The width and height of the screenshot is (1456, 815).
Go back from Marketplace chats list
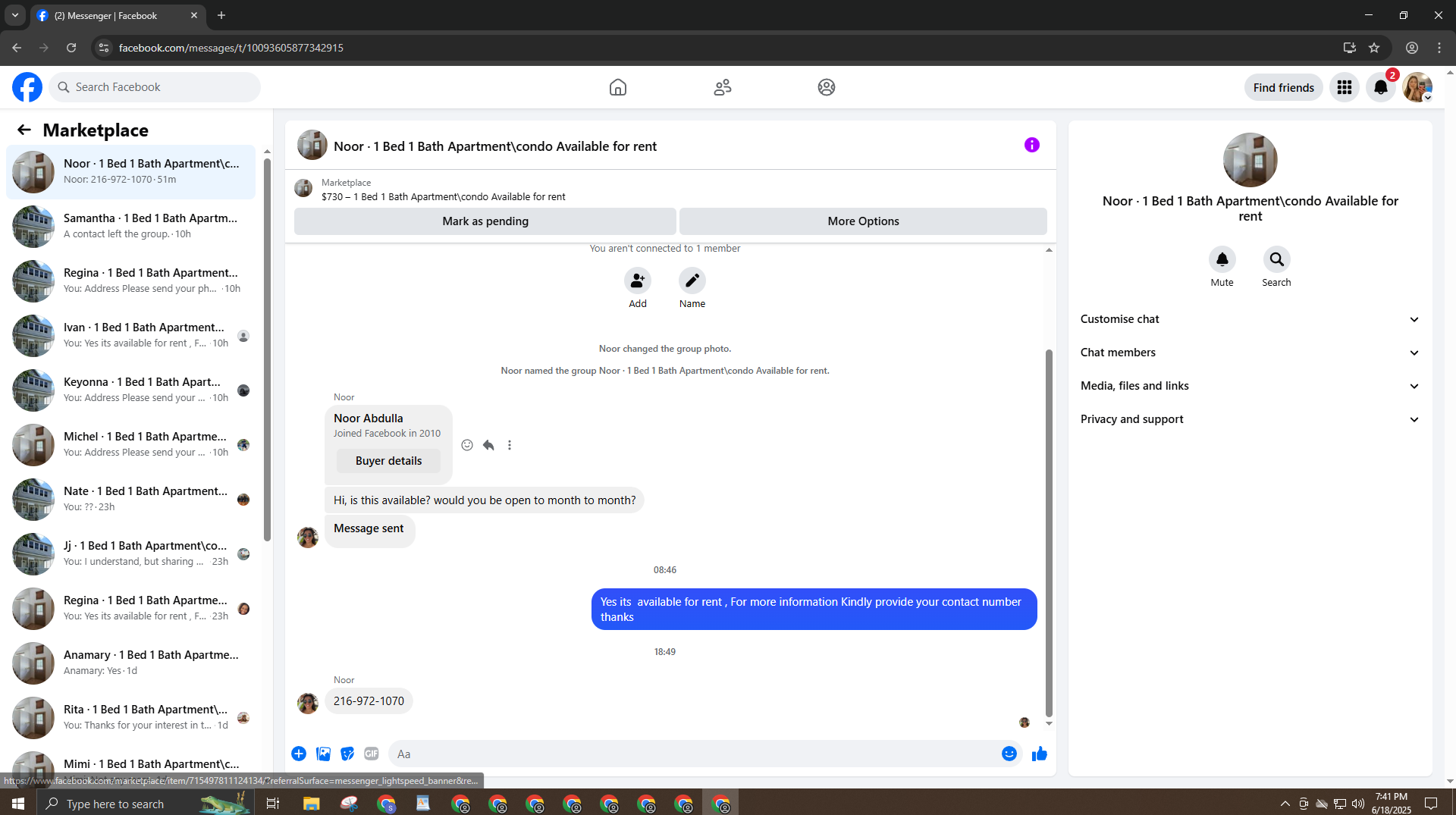(24, 130)
